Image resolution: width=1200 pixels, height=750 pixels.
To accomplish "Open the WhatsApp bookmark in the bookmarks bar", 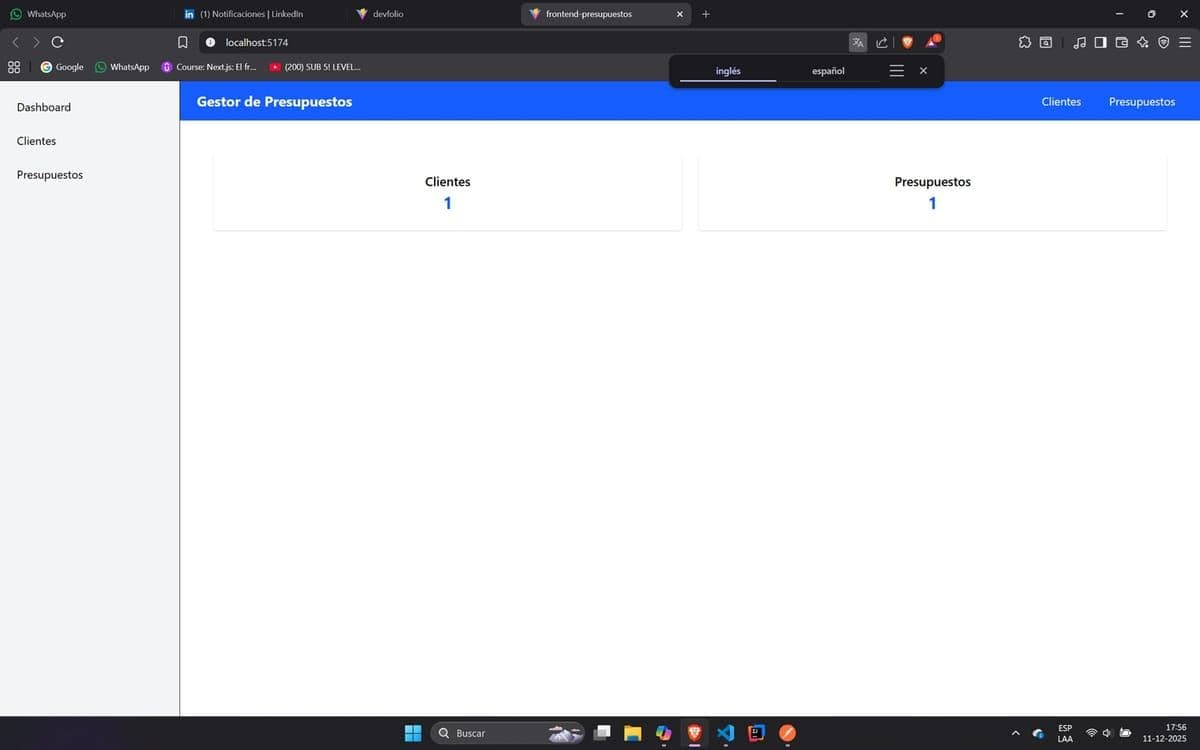I will click(122, 67).
